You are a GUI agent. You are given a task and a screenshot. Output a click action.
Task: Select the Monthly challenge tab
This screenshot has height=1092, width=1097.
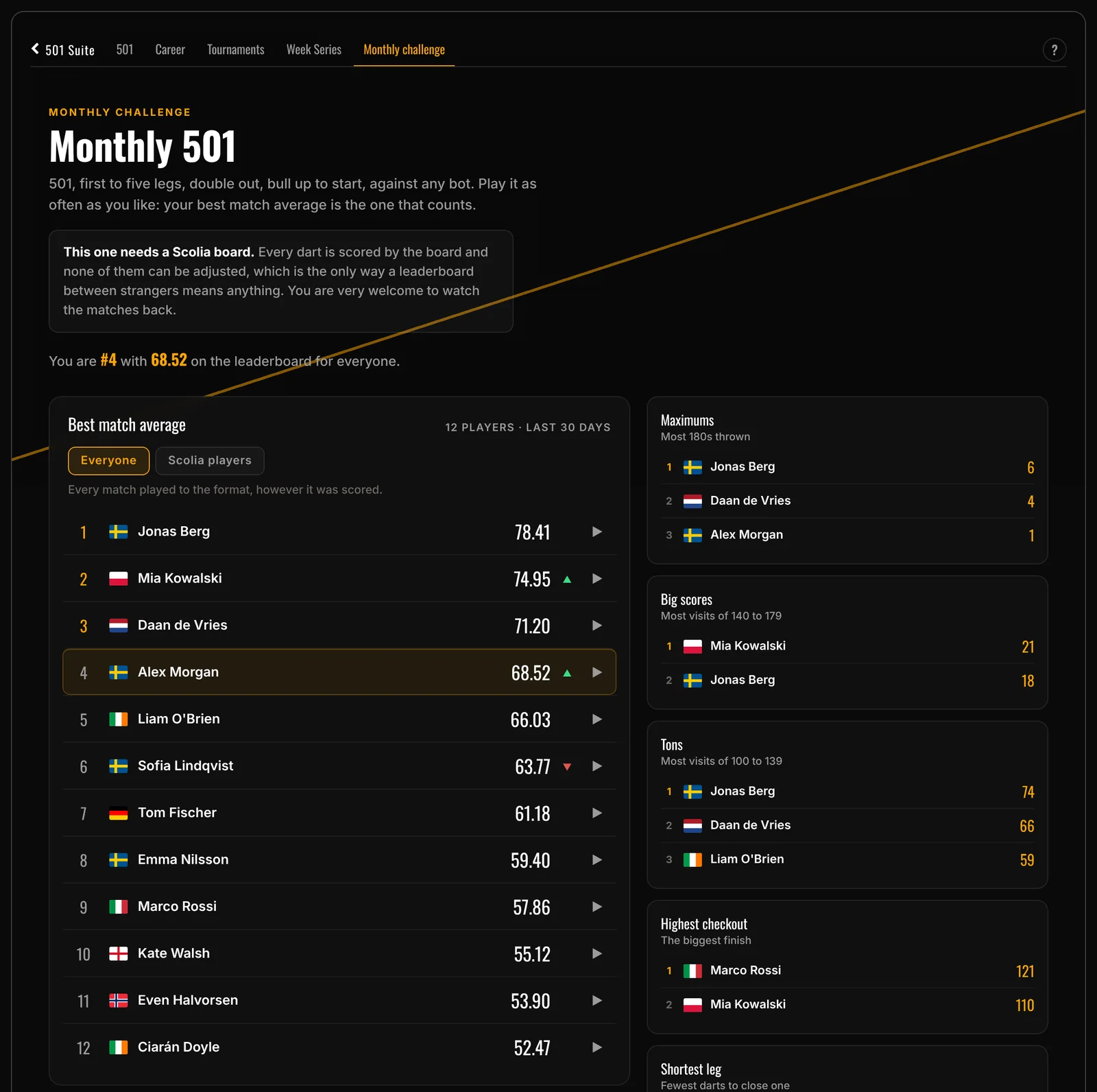pos(404,49)
